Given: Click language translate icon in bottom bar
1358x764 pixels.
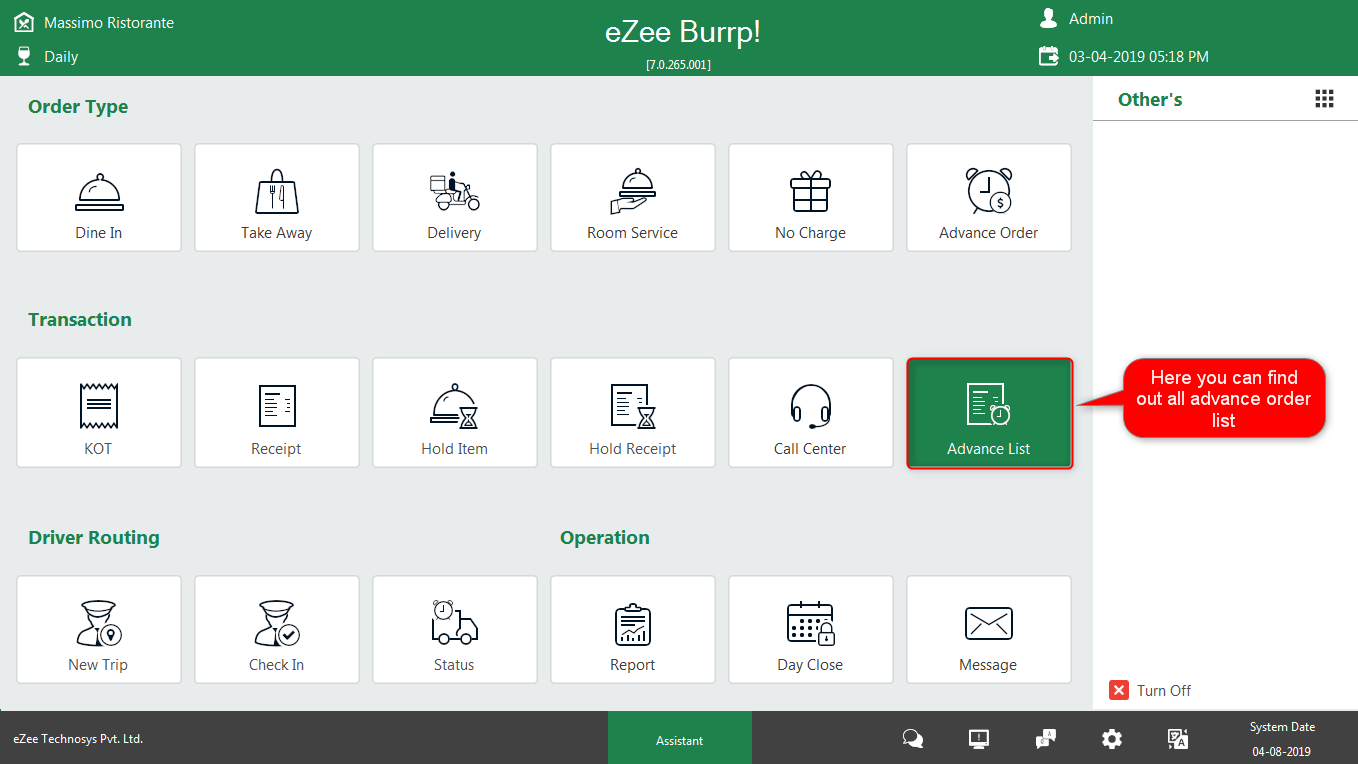Looking at the screenshot, I should (1178, 739).
